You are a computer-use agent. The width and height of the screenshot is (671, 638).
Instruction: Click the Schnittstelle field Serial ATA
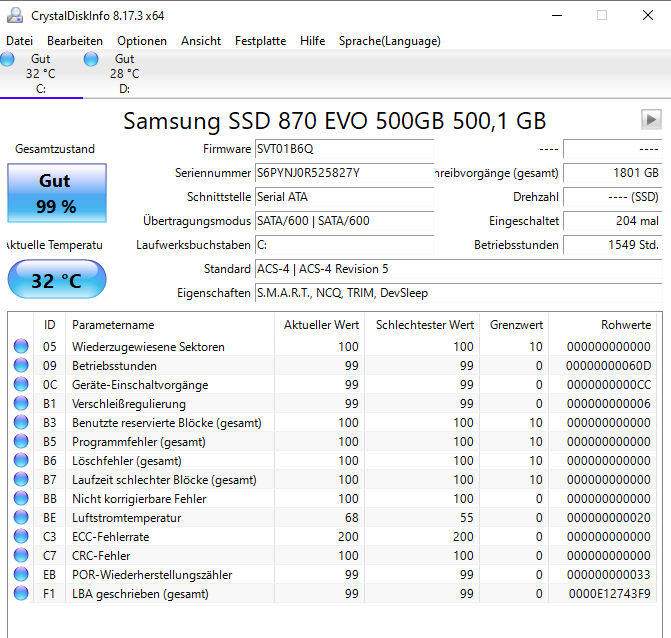344,197
